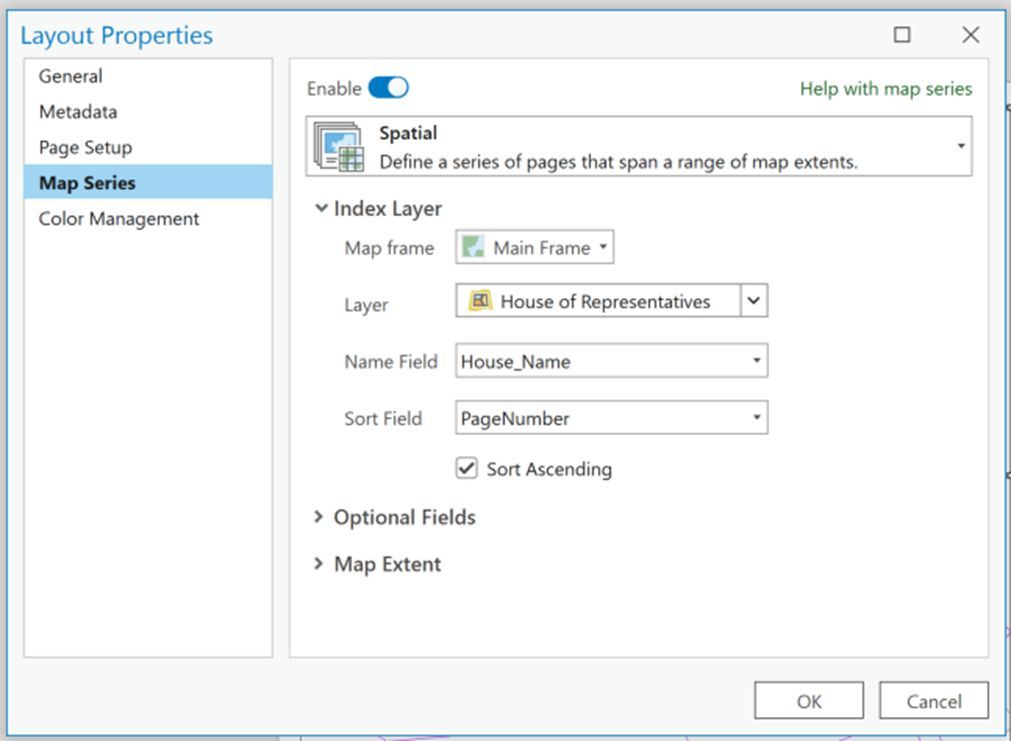
Task: Switch to the General page
Action: point(70,76)
